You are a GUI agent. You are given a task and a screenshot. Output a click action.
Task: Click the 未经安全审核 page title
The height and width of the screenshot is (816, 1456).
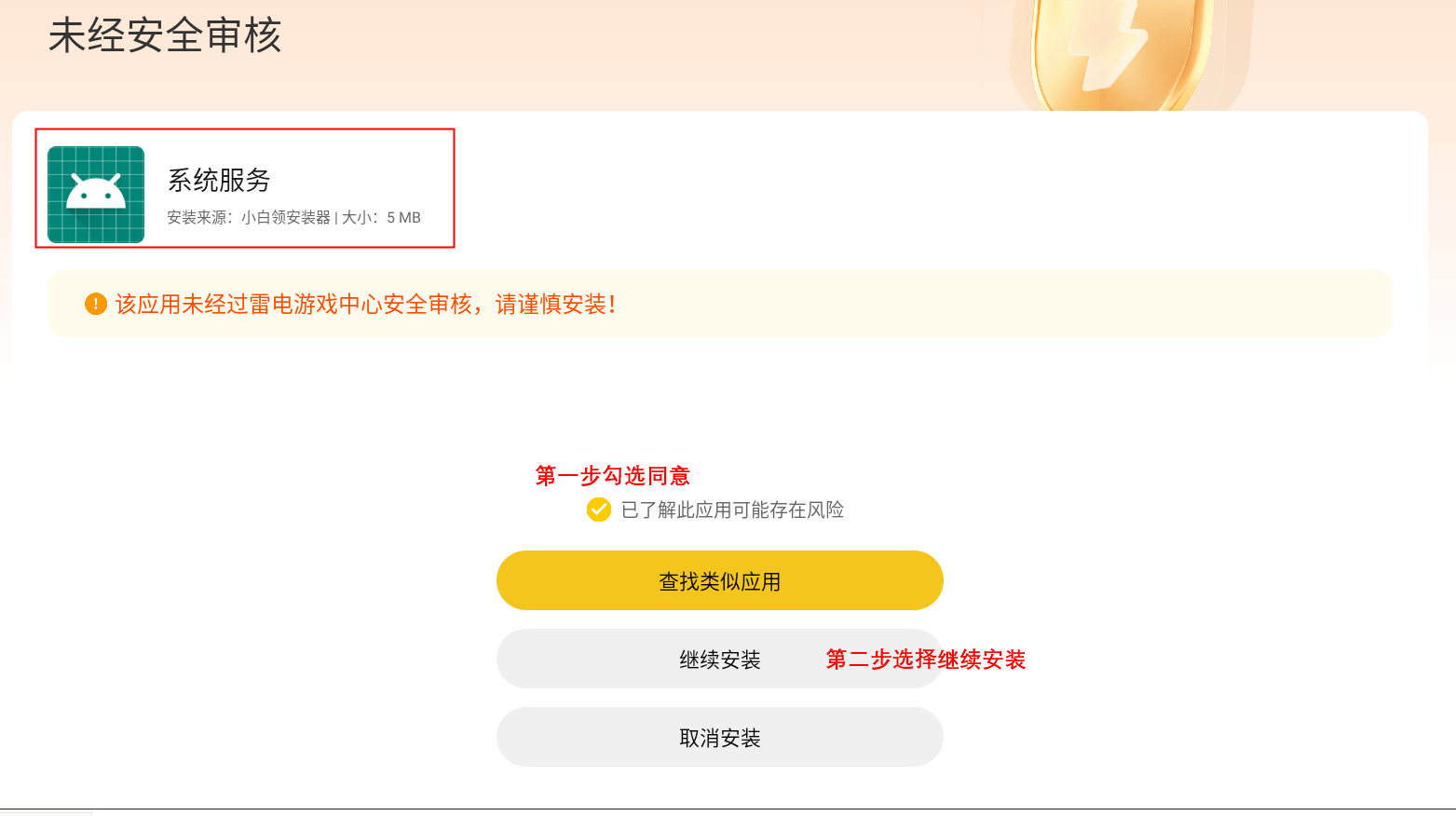pos(165,36)
